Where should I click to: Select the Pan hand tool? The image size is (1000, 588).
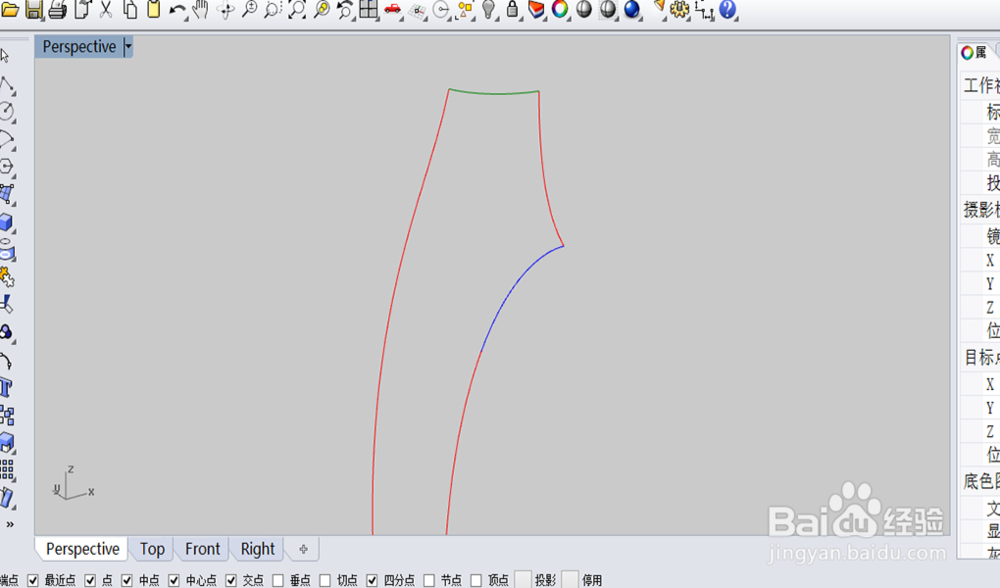point(200,10)
